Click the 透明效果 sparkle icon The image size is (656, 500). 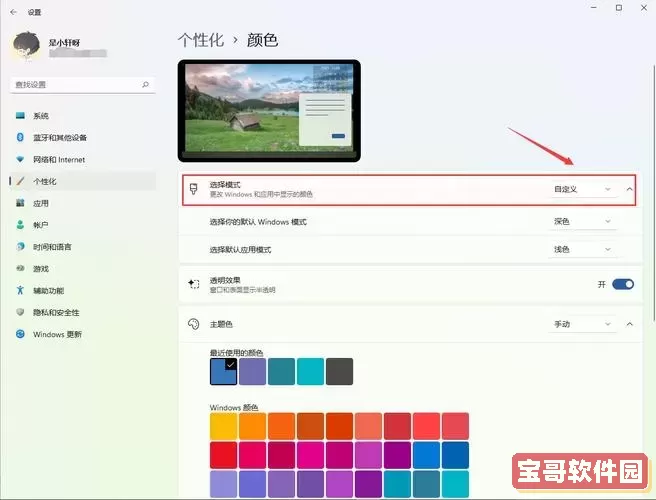tap(193, 284)
